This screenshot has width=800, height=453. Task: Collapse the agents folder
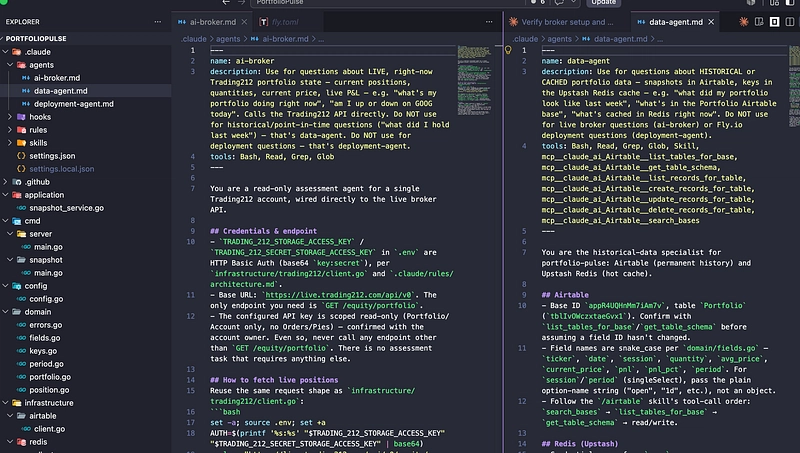tap(10, 65)
